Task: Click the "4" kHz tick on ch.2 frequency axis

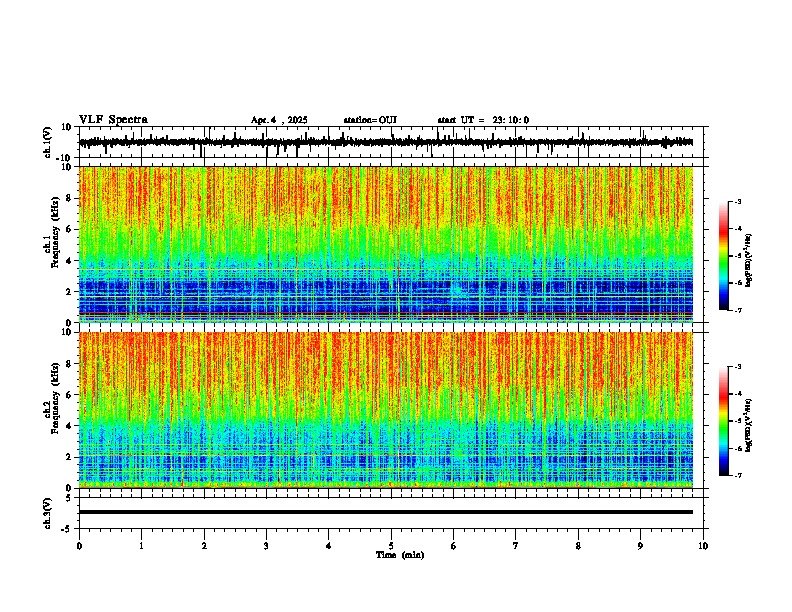Action: pos(70,426)
